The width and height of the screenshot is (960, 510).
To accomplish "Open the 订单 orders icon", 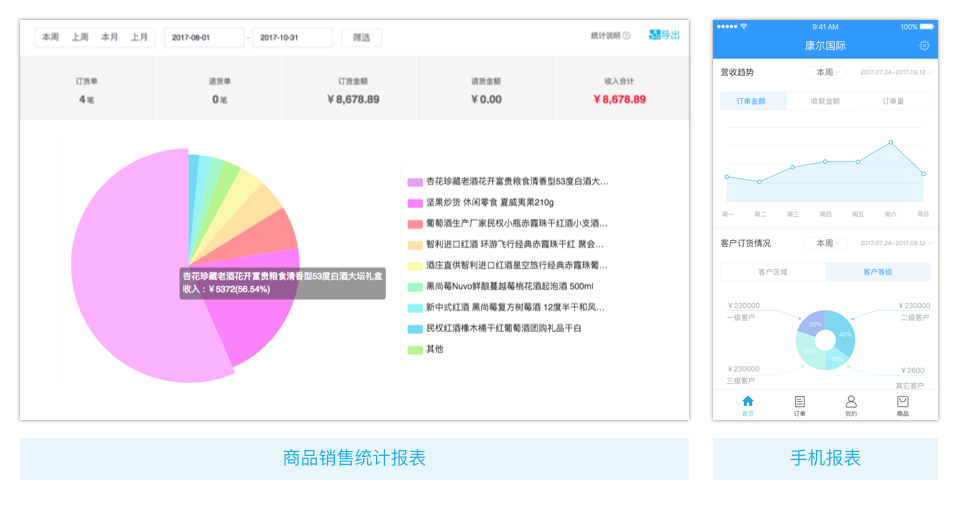I will click(x=799, y=401).
